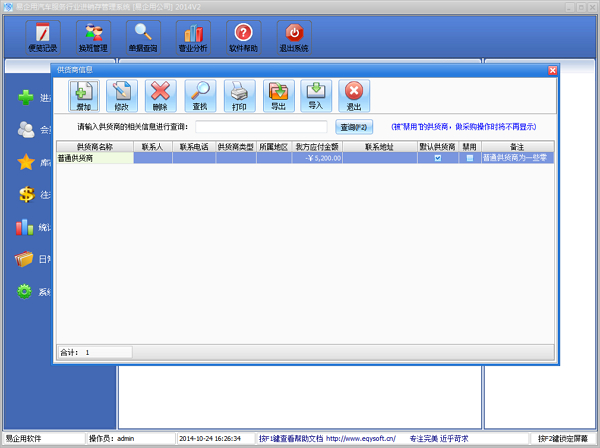Click 增加 to add a supplier
This screenshot has height=448, width=600.
click(x=84, y=96)
